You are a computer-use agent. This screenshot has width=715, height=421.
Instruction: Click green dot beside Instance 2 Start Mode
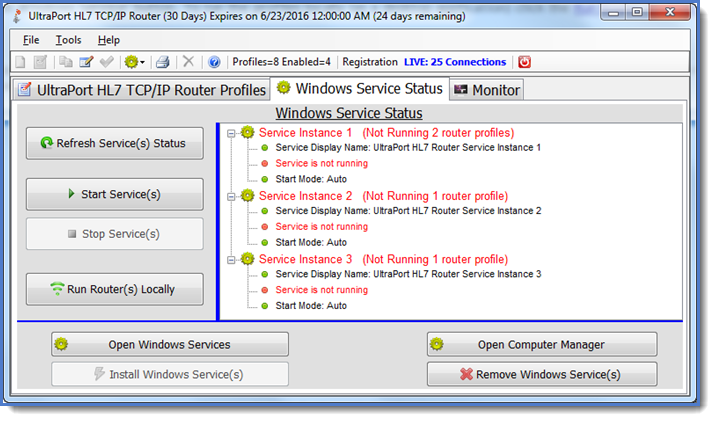264,243
